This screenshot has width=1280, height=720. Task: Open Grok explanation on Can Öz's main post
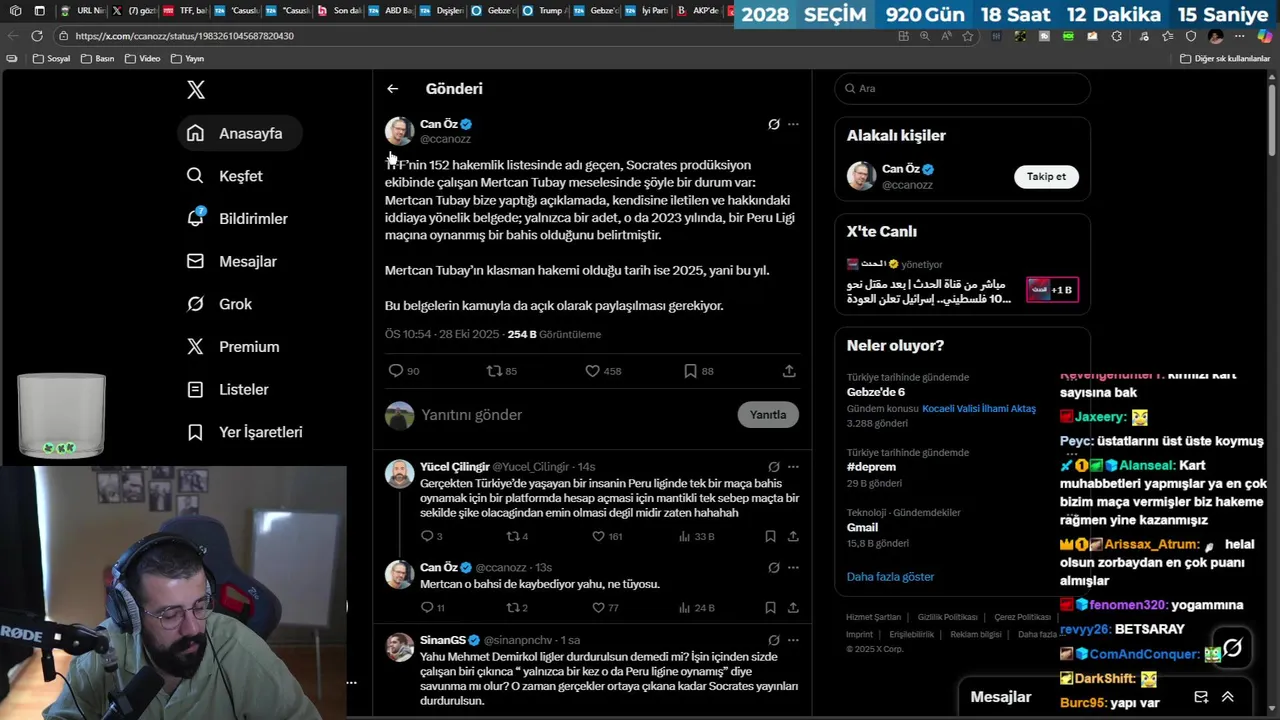point(773,125)
